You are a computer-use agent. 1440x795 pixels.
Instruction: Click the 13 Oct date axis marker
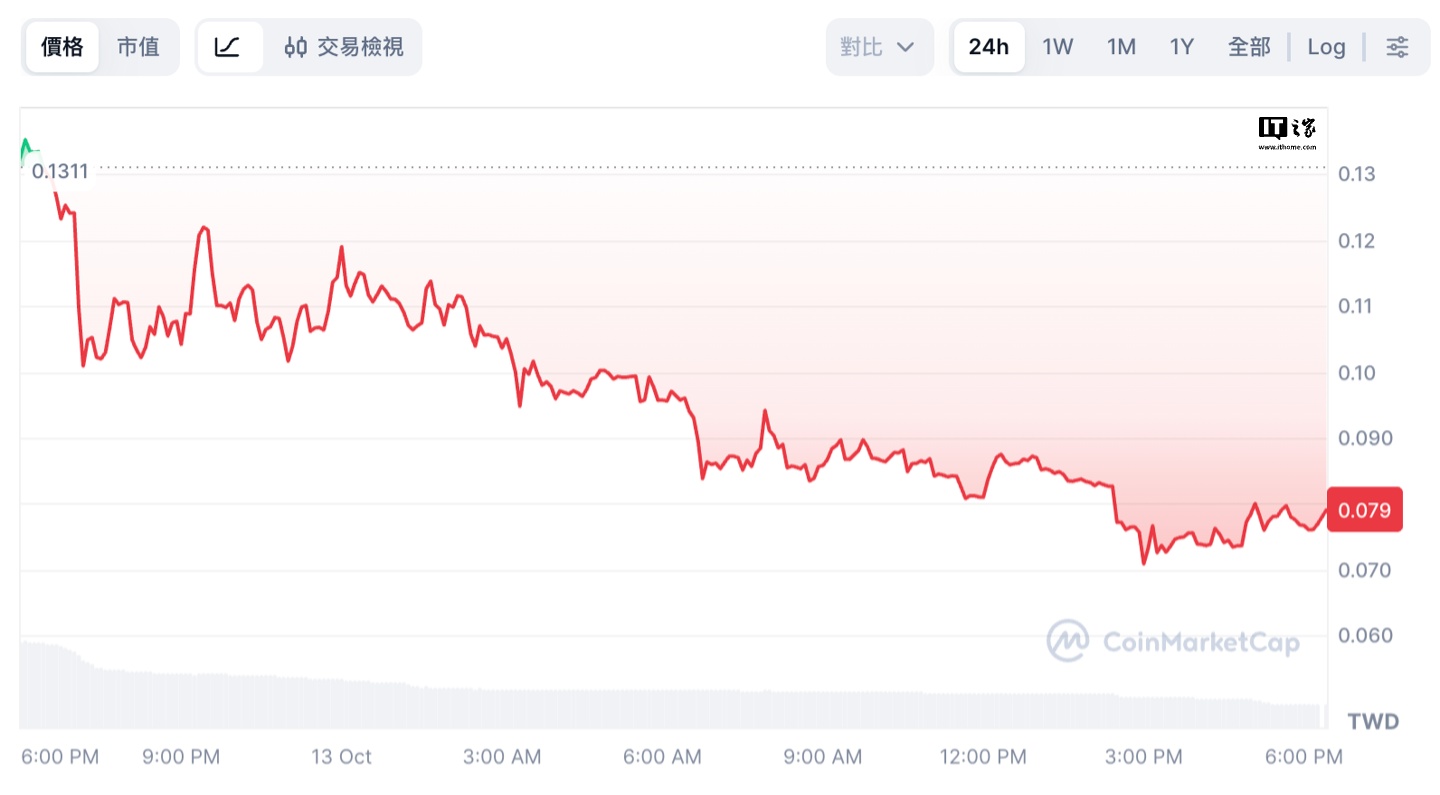[341, 757]
